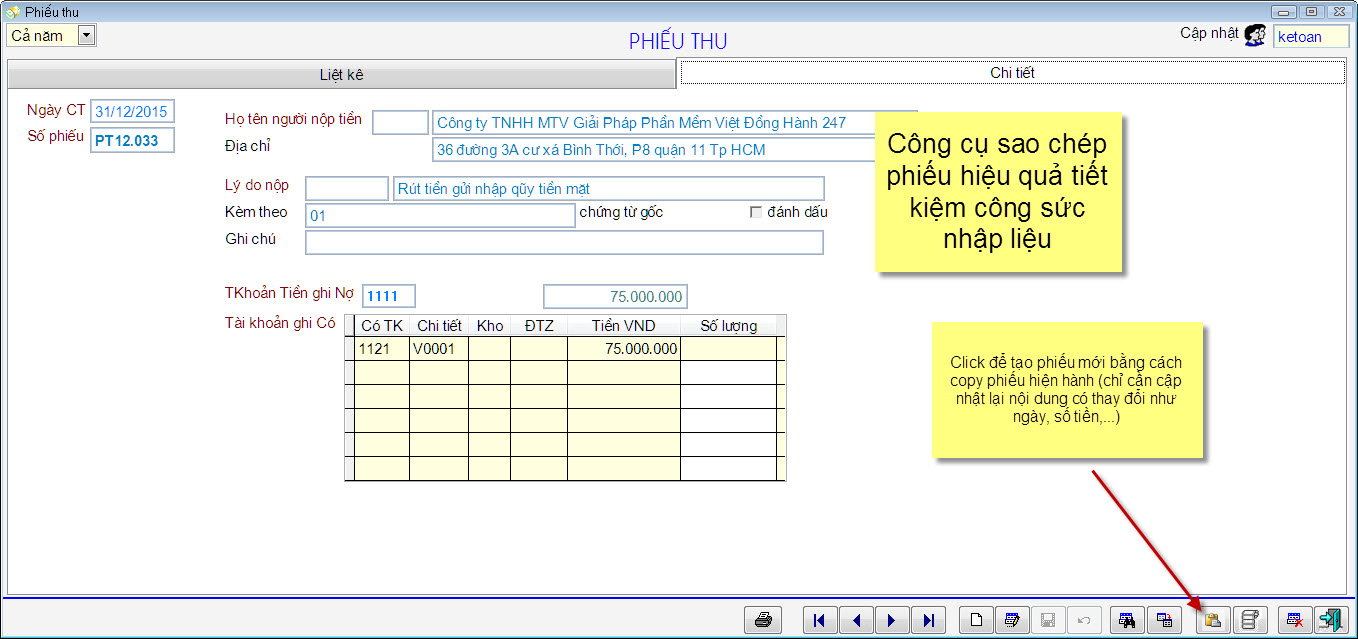1358x639 pixels.
Task: Select the "Chi tiết" tab
Action: tap(1012, 73)
